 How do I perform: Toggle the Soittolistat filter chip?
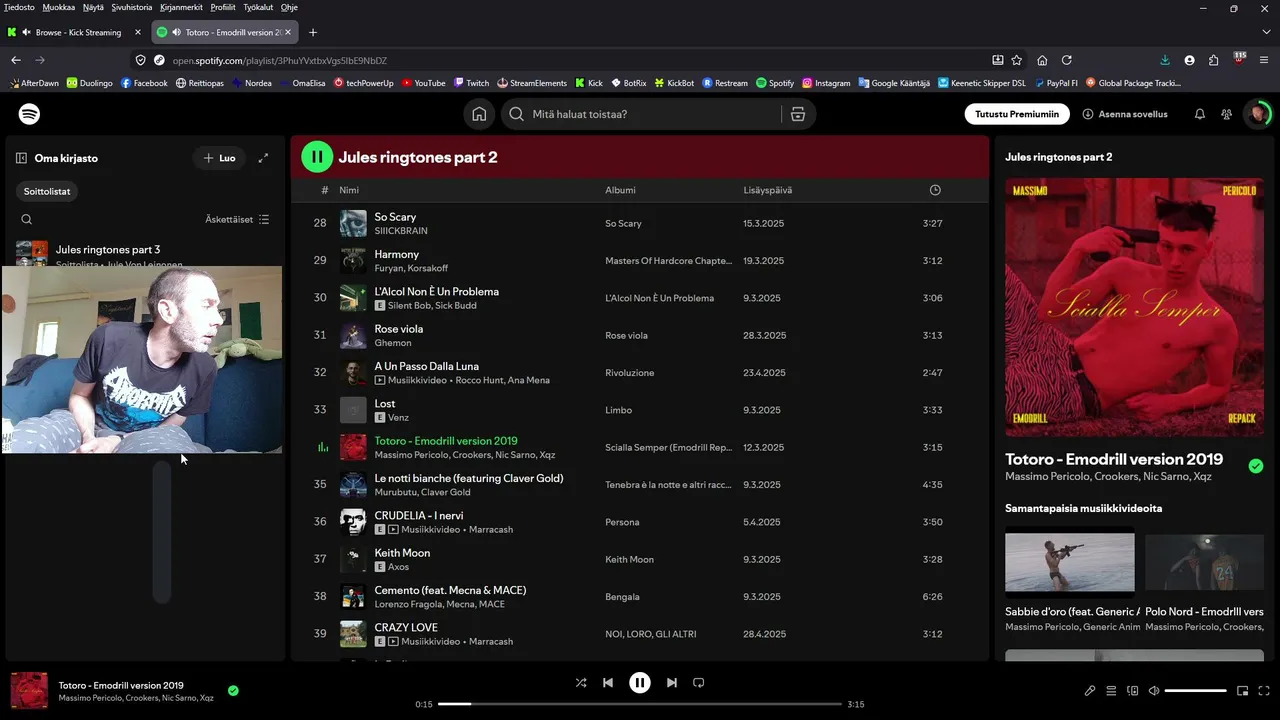click(x=47, y=191)
